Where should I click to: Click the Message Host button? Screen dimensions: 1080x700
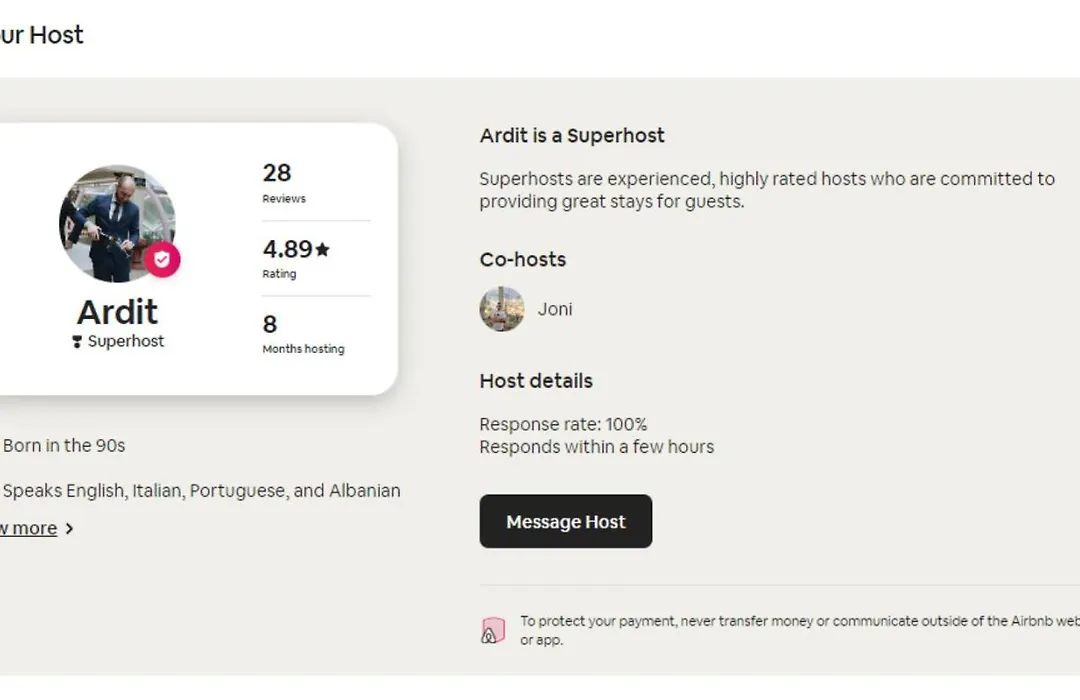(x=565, y=521)
